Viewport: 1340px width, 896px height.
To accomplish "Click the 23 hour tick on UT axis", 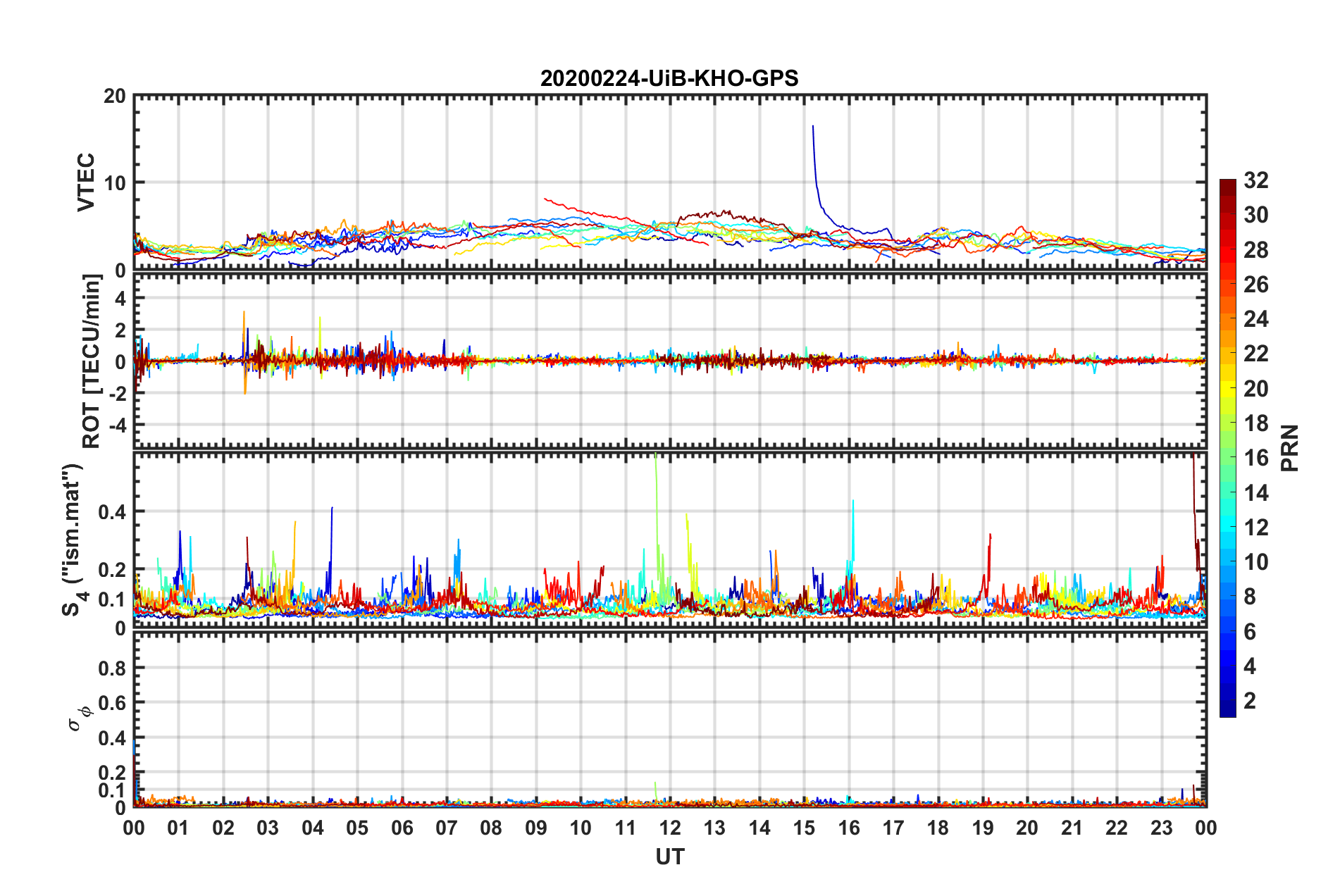I will click(x=1161, y=828).
